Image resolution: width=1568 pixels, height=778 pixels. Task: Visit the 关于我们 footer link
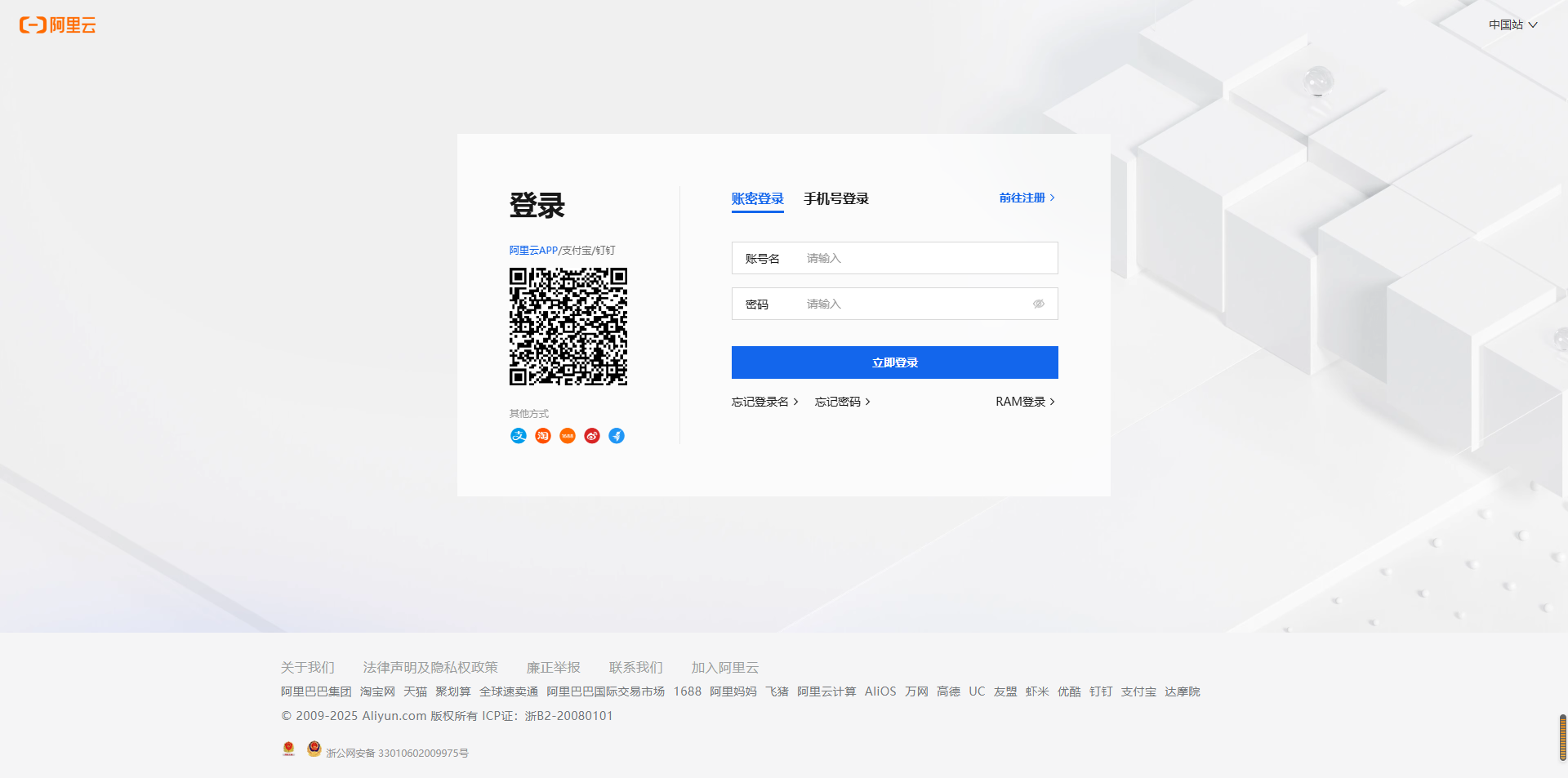click(x=308, y=667)
